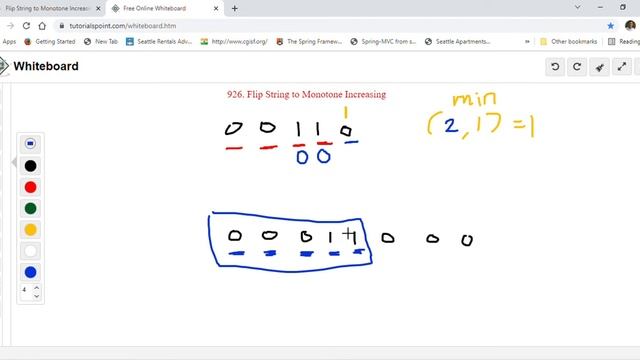Expand the hidden bookmarks overflow chevron

click(x=527, y=42)
